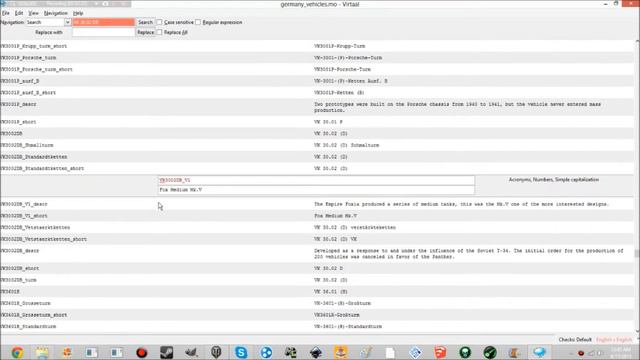Click the 'Acronyms, Numbers, Simple capitalization' note
Screen dimensions: 640x360
click(x=553, y=180)
